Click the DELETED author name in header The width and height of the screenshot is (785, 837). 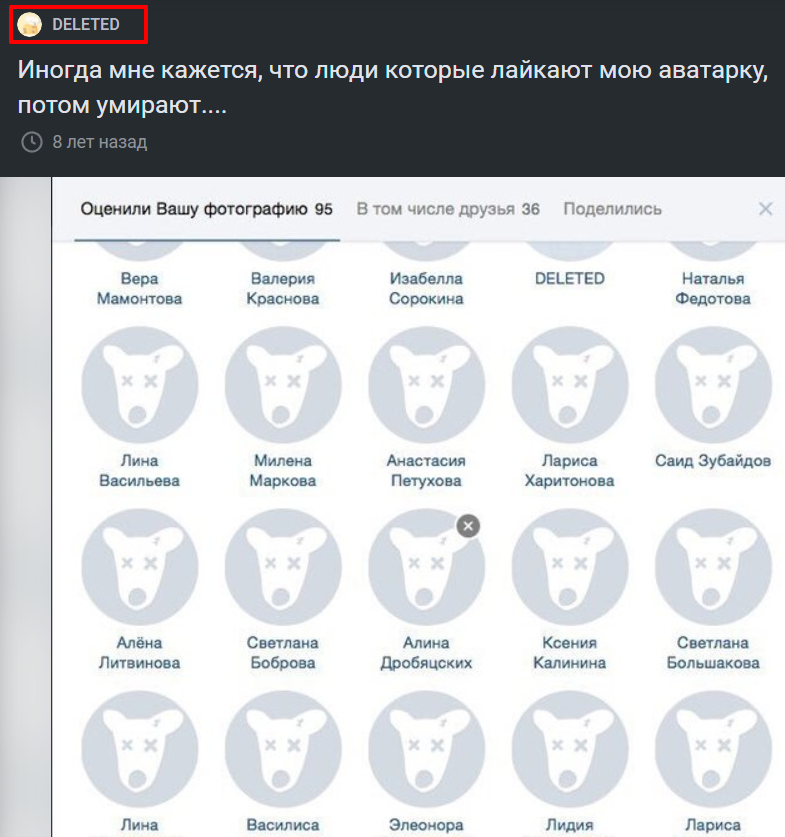(x=86, y=25)
